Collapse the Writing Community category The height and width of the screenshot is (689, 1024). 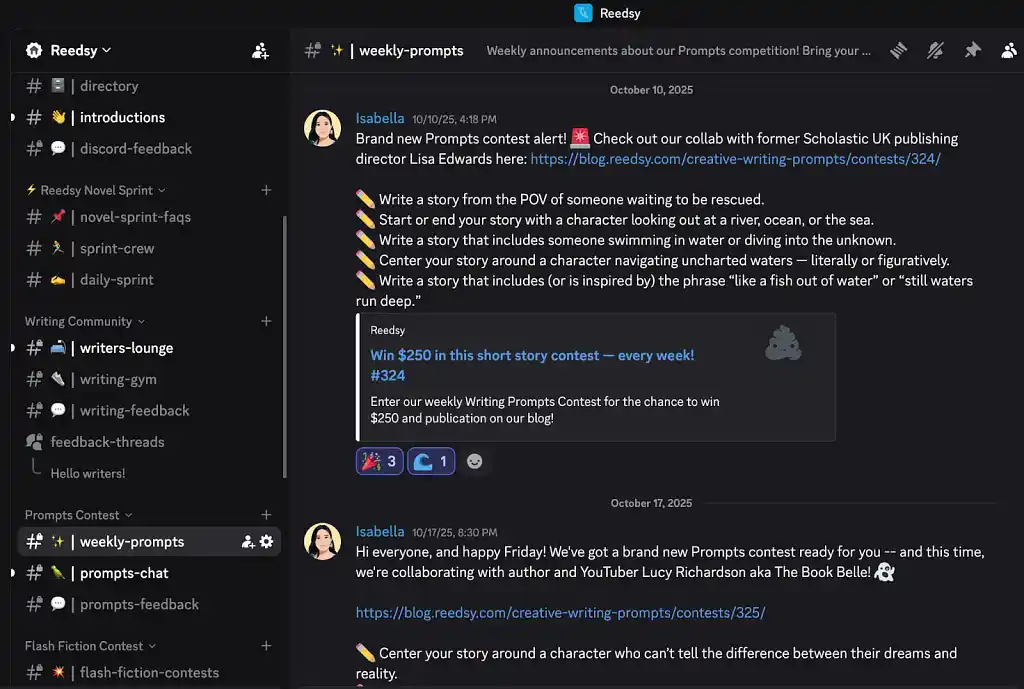(x=85, y=321)
